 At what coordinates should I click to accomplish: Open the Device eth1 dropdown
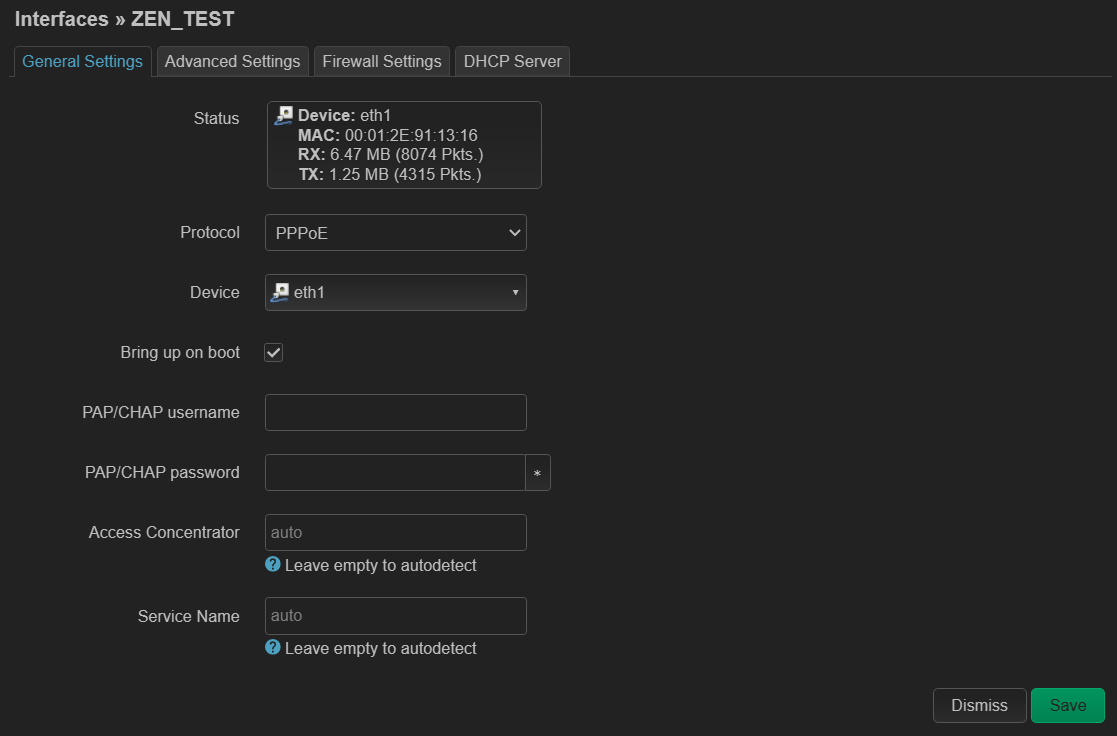[395, 292]
